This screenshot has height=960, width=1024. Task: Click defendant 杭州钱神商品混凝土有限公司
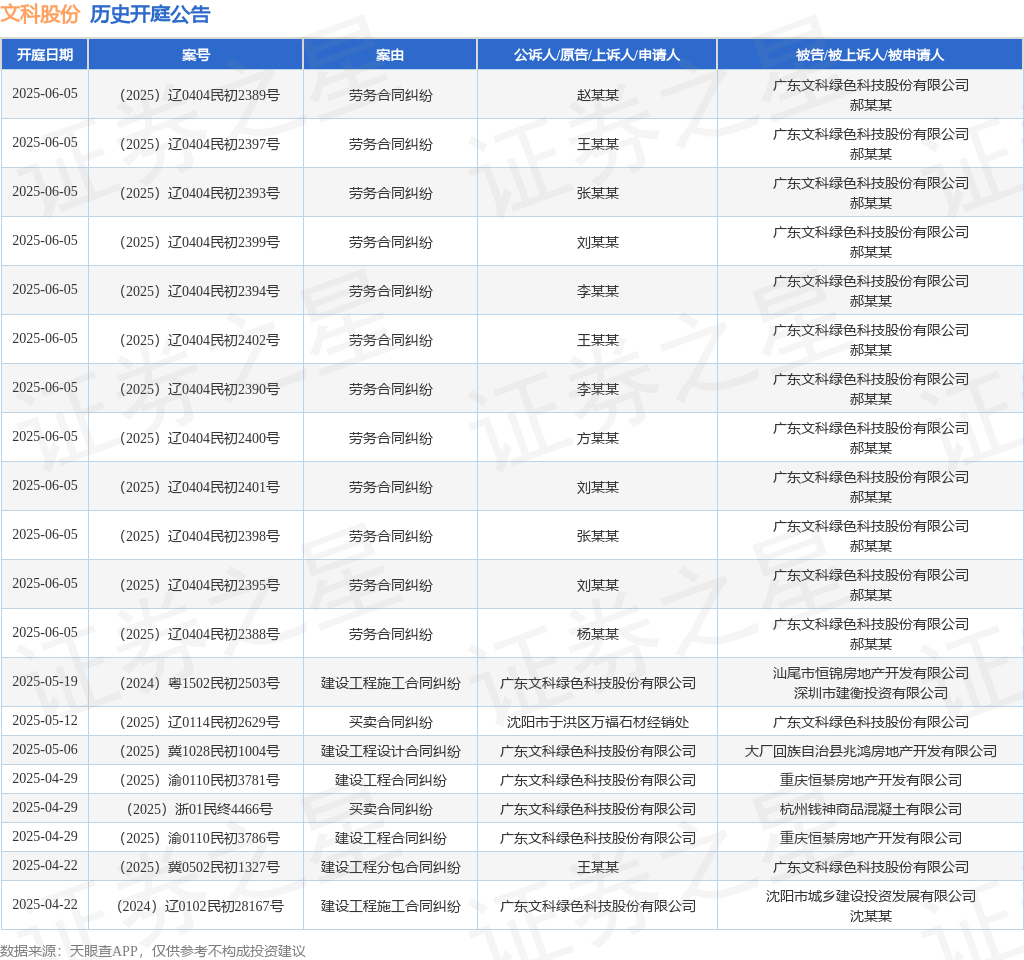[x=871, y=808]
